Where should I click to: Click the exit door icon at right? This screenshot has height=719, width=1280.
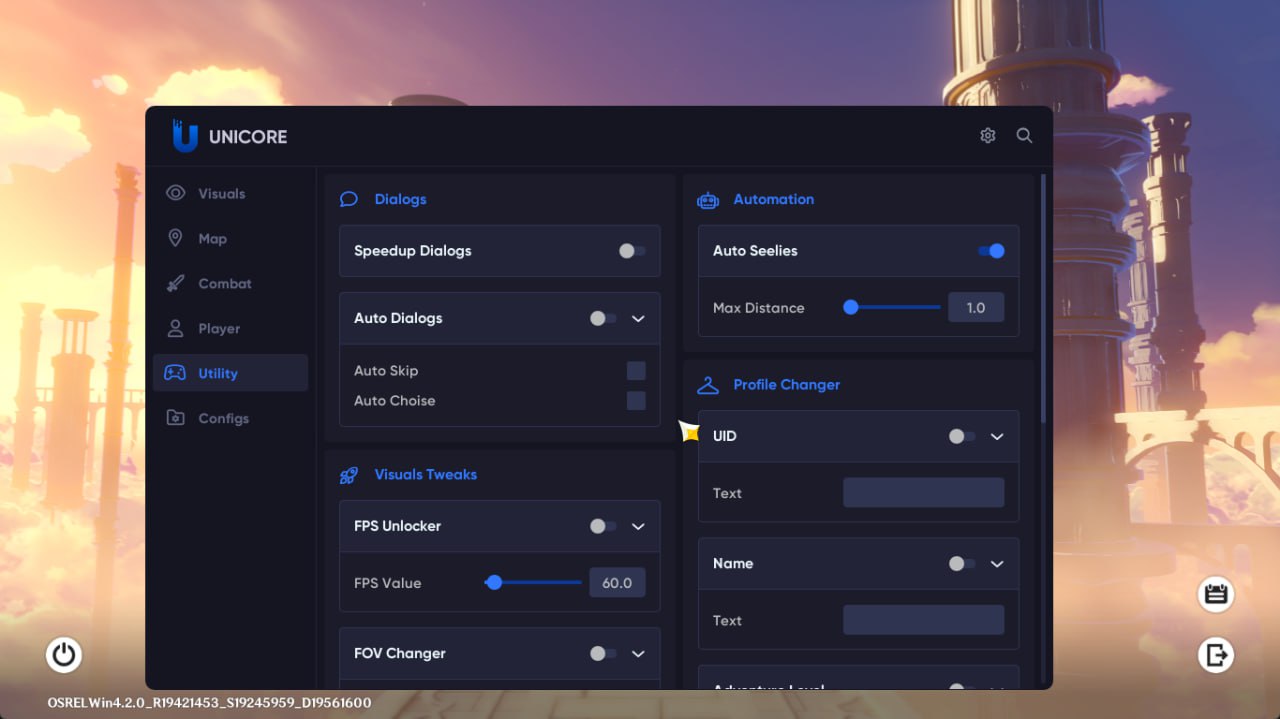point(1216,655)
